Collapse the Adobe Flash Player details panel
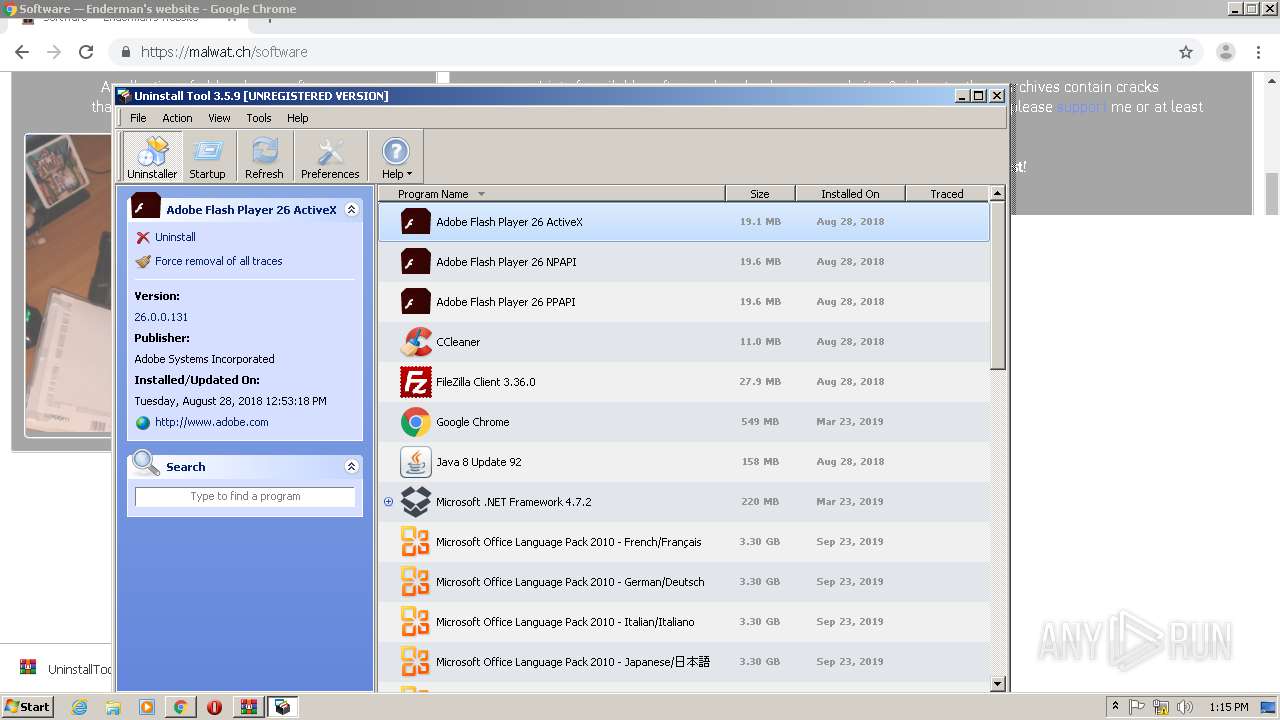Screen dimensions: 1280x720 (351, 210)
